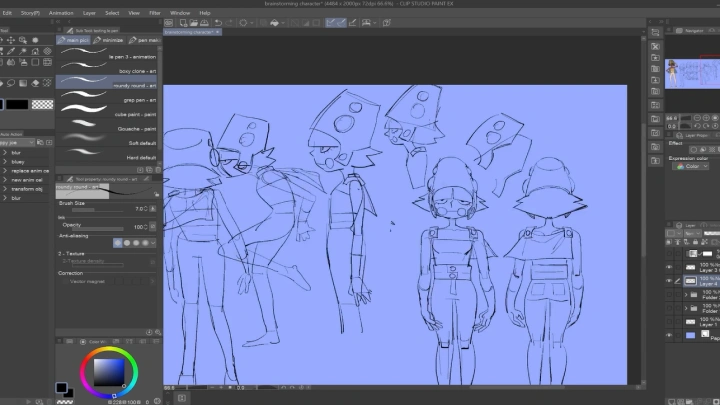The height and width of the screenshot is (405, 720).
Task: Expand the 'transform obj' auto action
Action: 5,189
